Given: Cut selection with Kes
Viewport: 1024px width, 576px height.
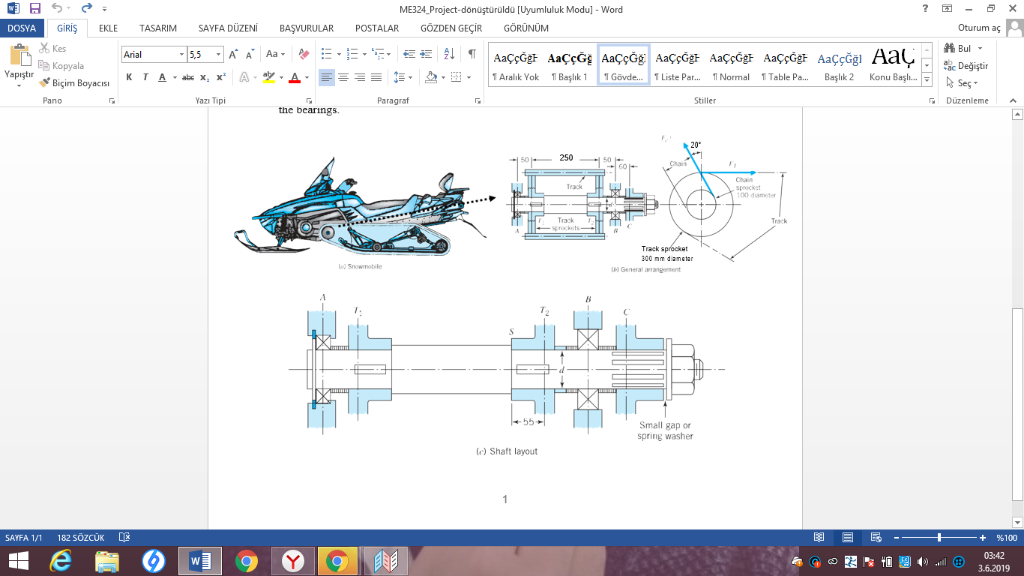Looking at the screenshot, I should pyautogui.click(x=53, y=48).
